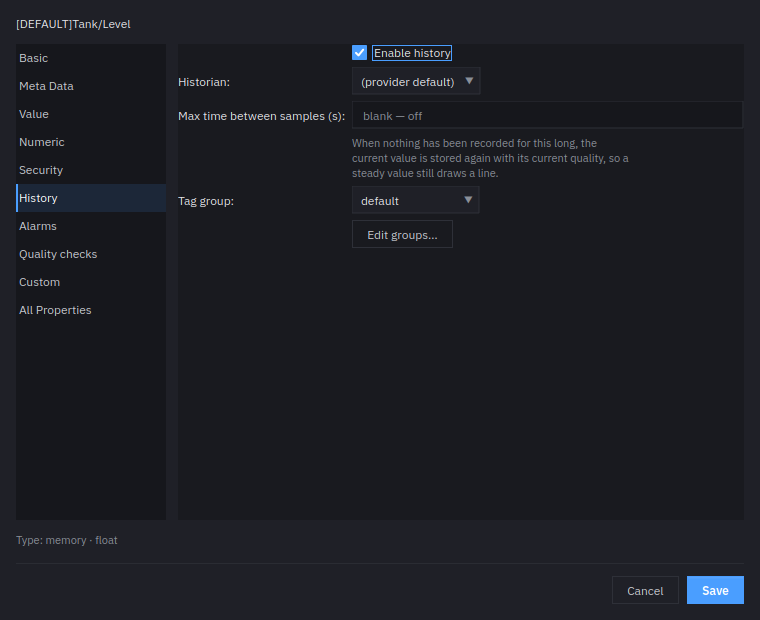Open the Alarms section
The image size is (760, 620).
[x=91, y=226]
